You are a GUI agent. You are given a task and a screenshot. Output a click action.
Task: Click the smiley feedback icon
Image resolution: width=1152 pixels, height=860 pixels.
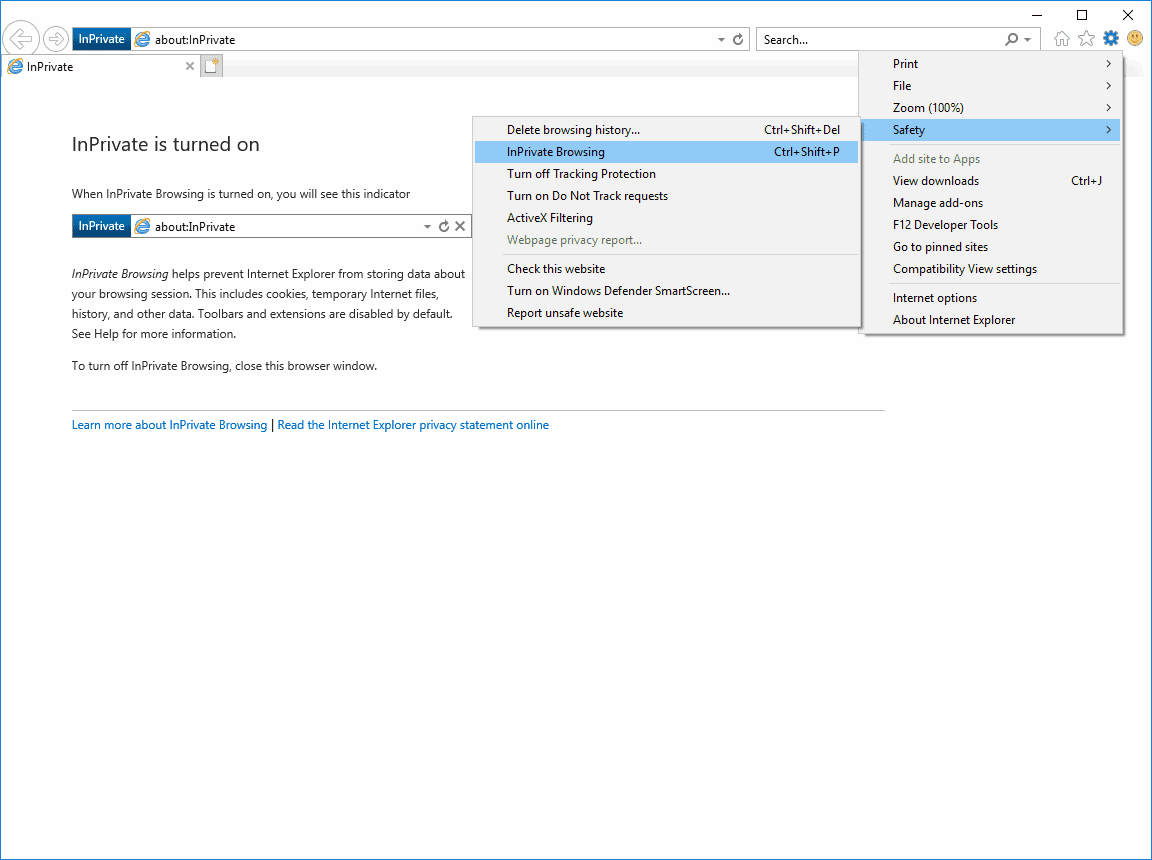click(1135, 37)
